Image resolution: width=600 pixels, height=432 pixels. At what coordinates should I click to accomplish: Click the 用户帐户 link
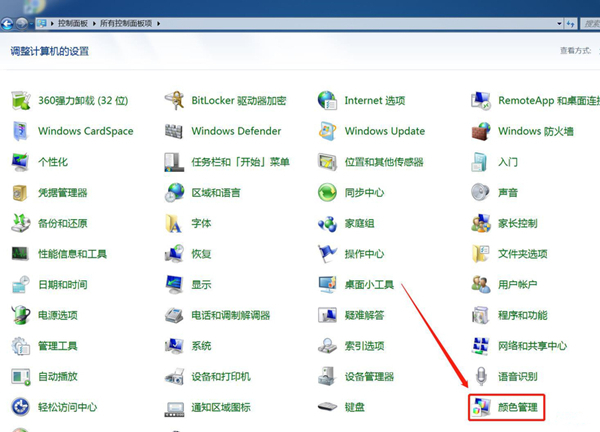click(518, 285)
